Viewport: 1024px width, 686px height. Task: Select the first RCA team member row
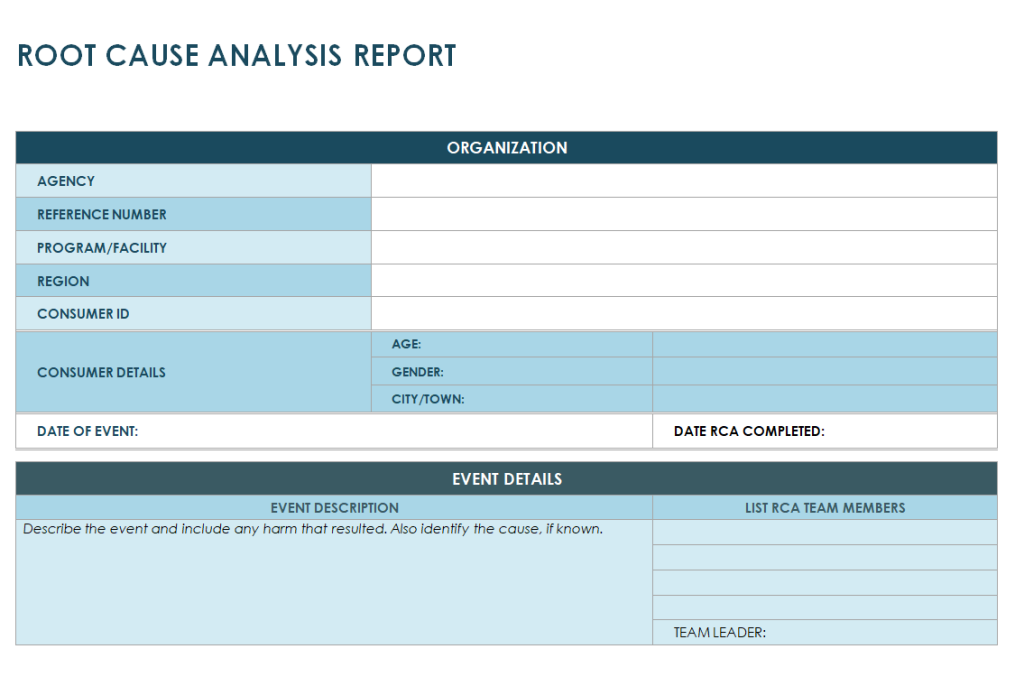(824, 532)
